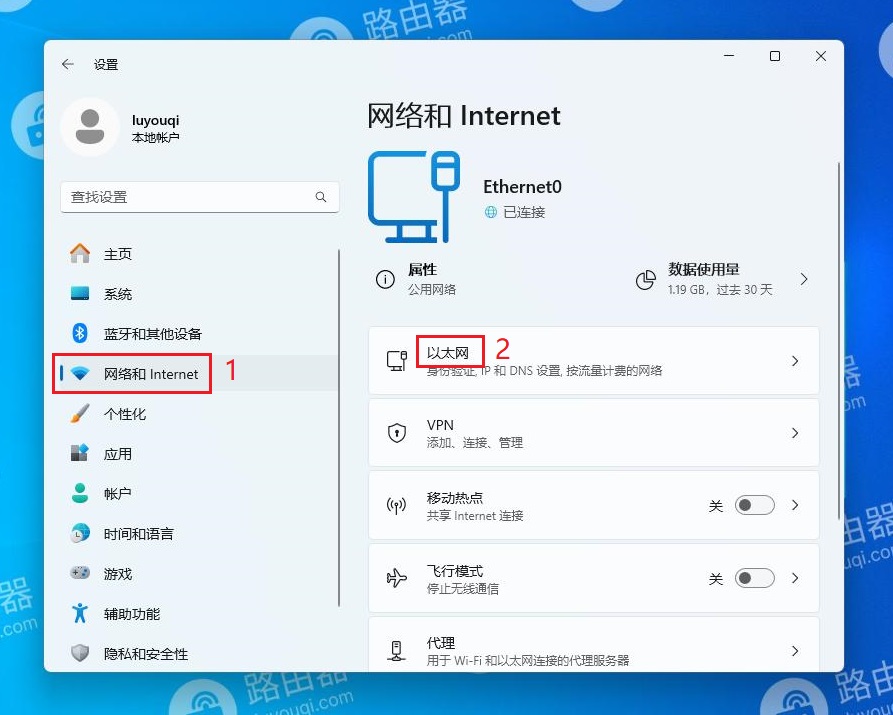This screenshot has width=893, height=715.
Task: Open the 以太网 row chevron
Action: click(795, 361)
